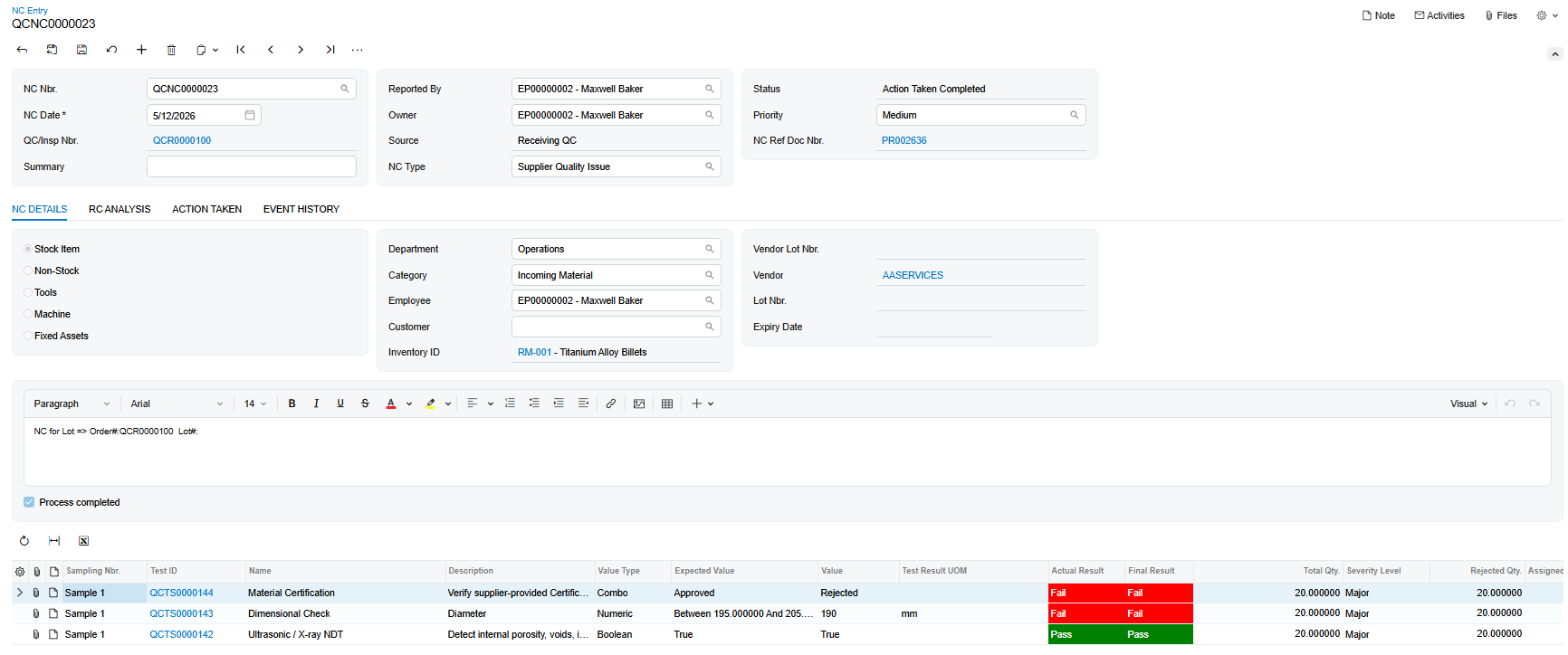Click the Customer lookup field

point(616,327)
